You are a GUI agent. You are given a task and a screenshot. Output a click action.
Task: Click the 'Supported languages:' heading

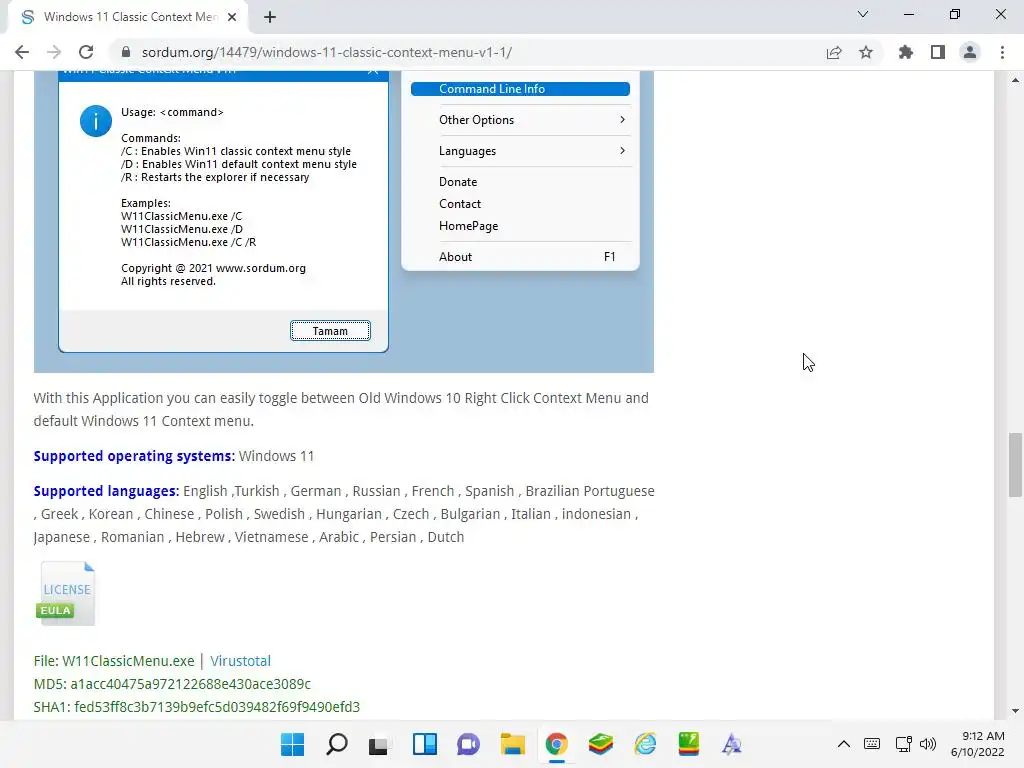(x=106, y=491)
